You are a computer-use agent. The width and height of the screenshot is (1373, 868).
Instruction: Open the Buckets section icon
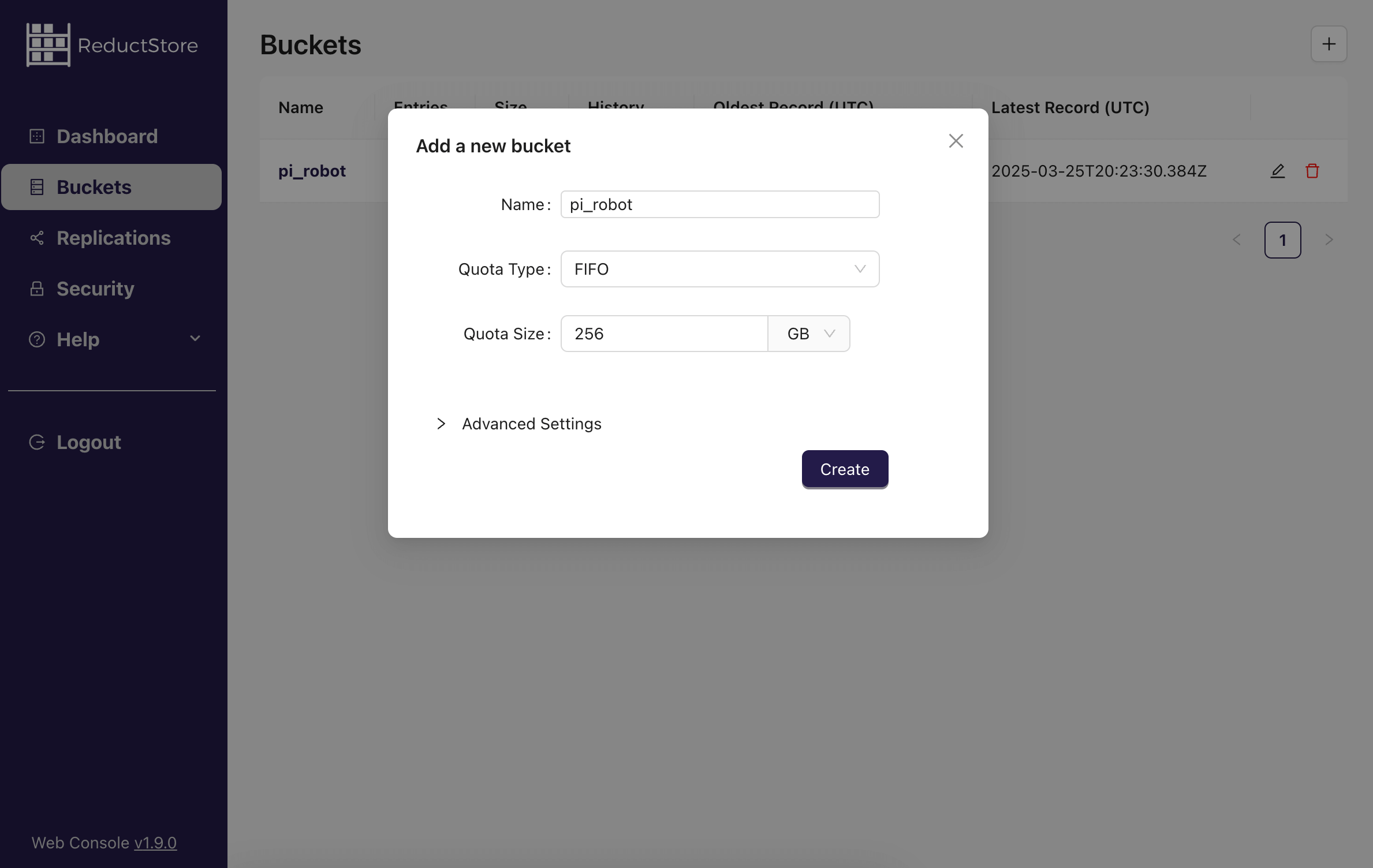(x=37, y=186)
